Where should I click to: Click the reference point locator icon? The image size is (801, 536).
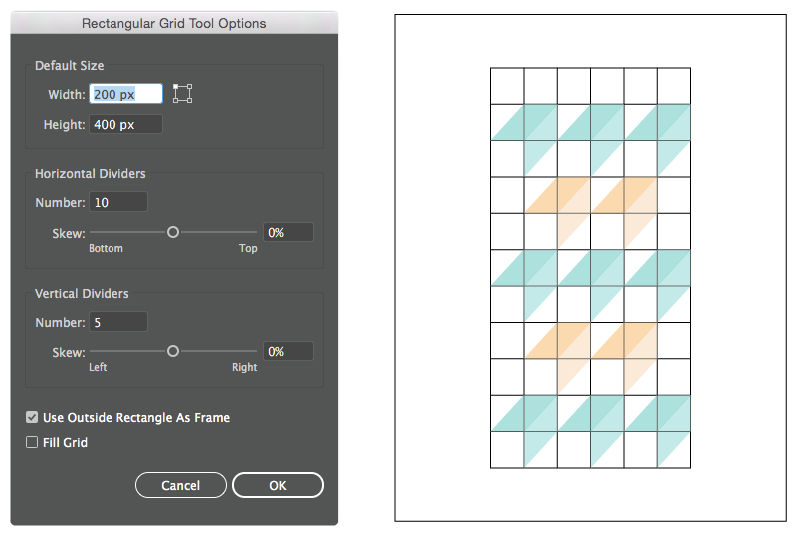coord(182,94)
